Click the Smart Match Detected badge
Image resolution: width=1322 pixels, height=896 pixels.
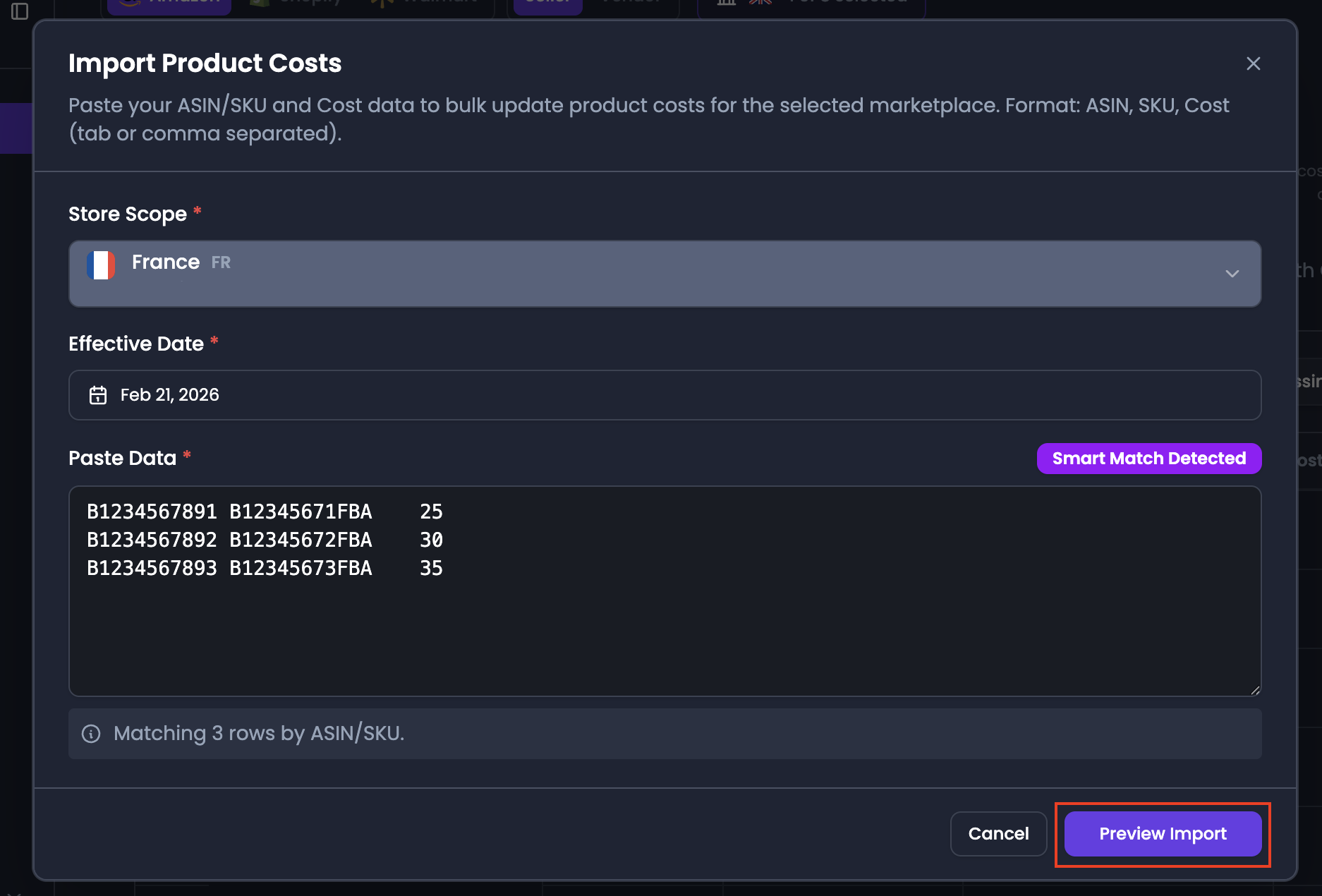pos(1149,459)
